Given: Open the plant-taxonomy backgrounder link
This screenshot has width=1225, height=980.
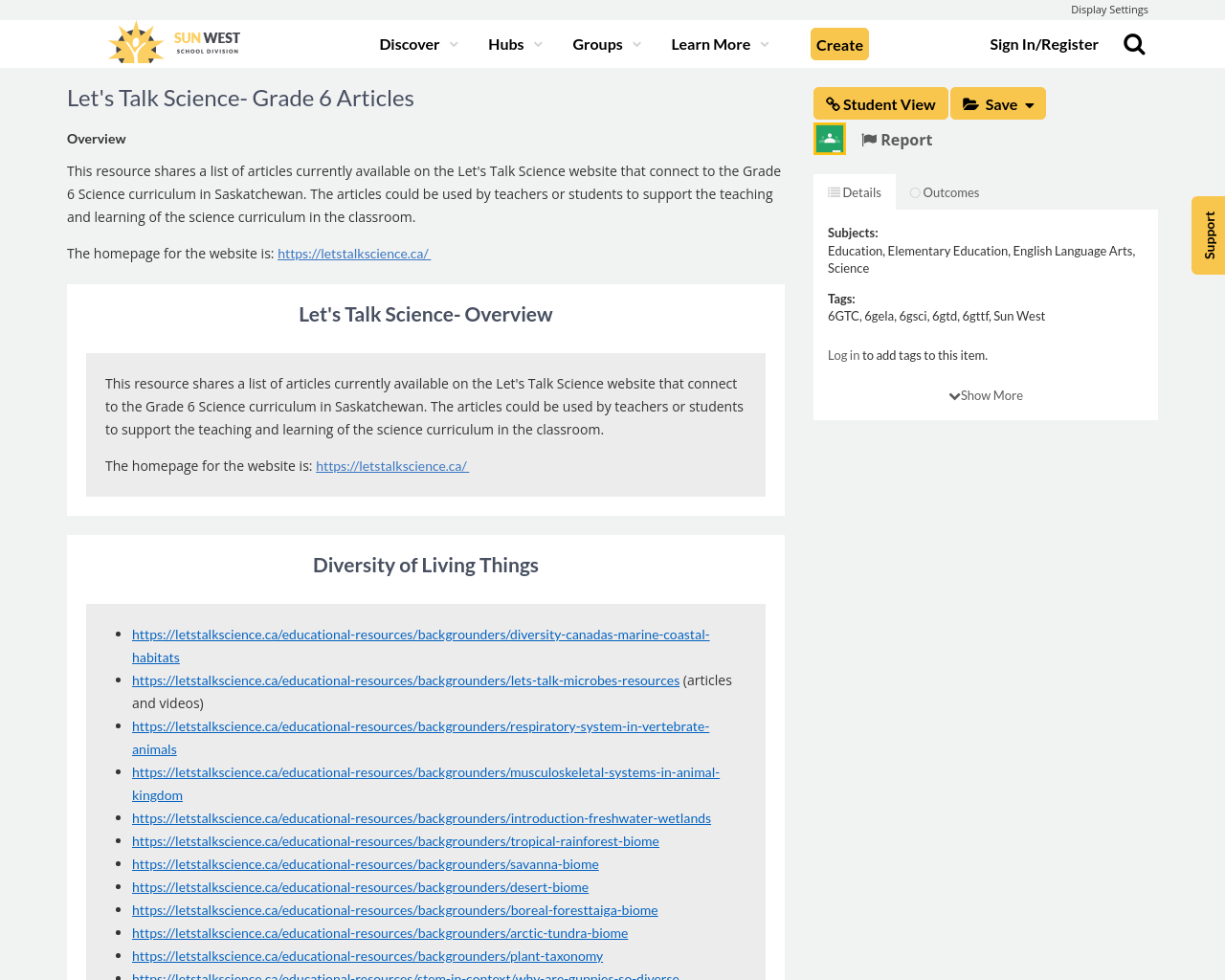Looking at the screenshot, I should point(367,956).
